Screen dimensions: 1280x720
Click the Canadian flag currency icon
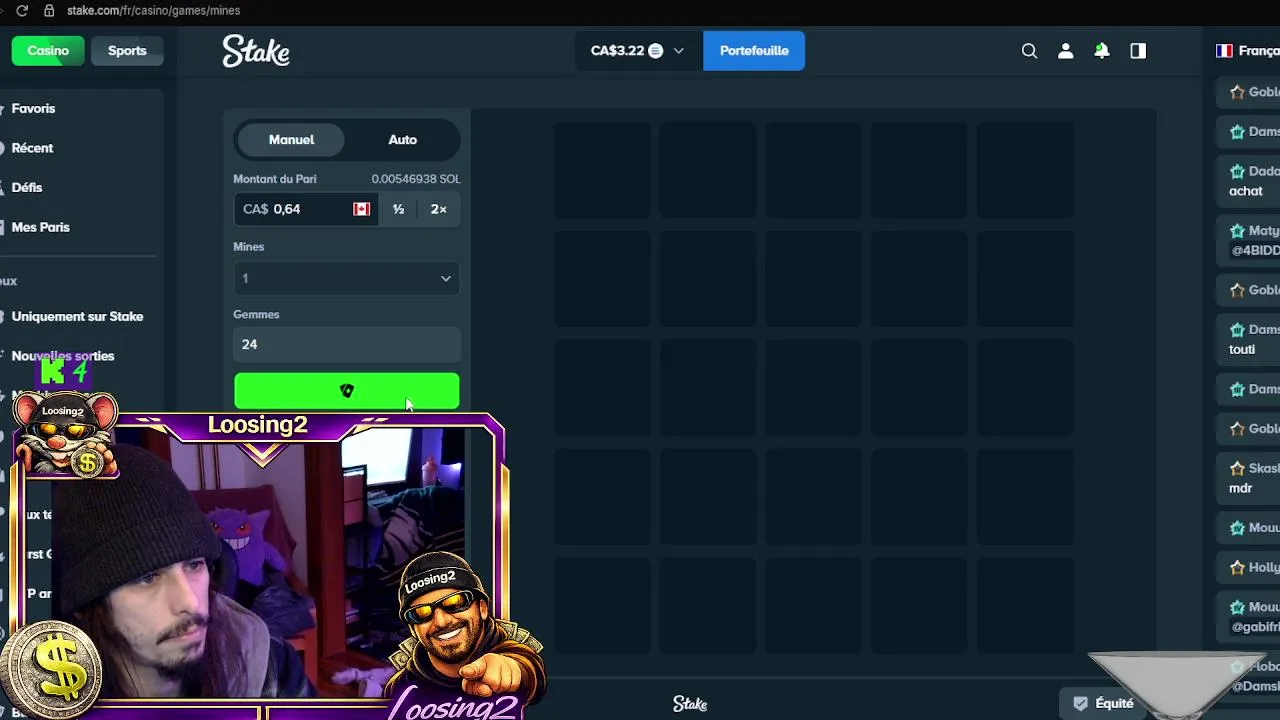click(361, 209)
